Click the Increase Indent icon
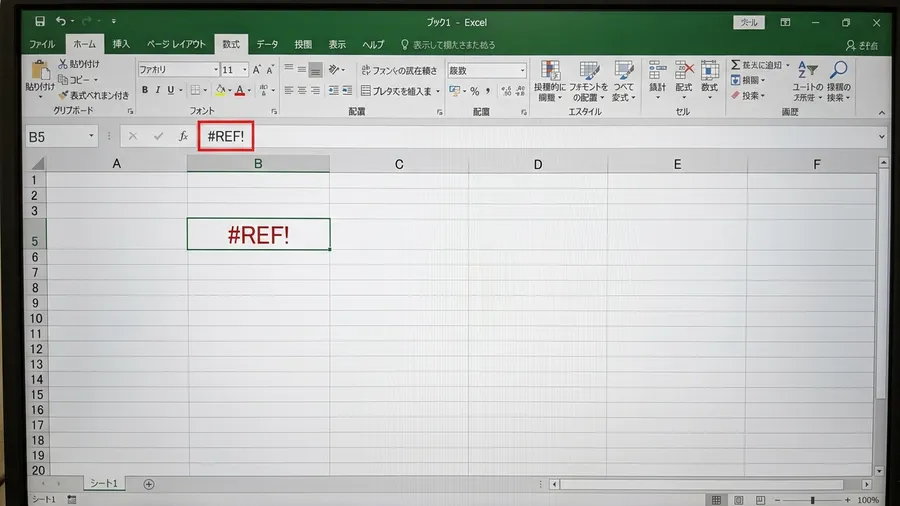The image size is (900, 506). pyautogui.click(x=347, y=90)
